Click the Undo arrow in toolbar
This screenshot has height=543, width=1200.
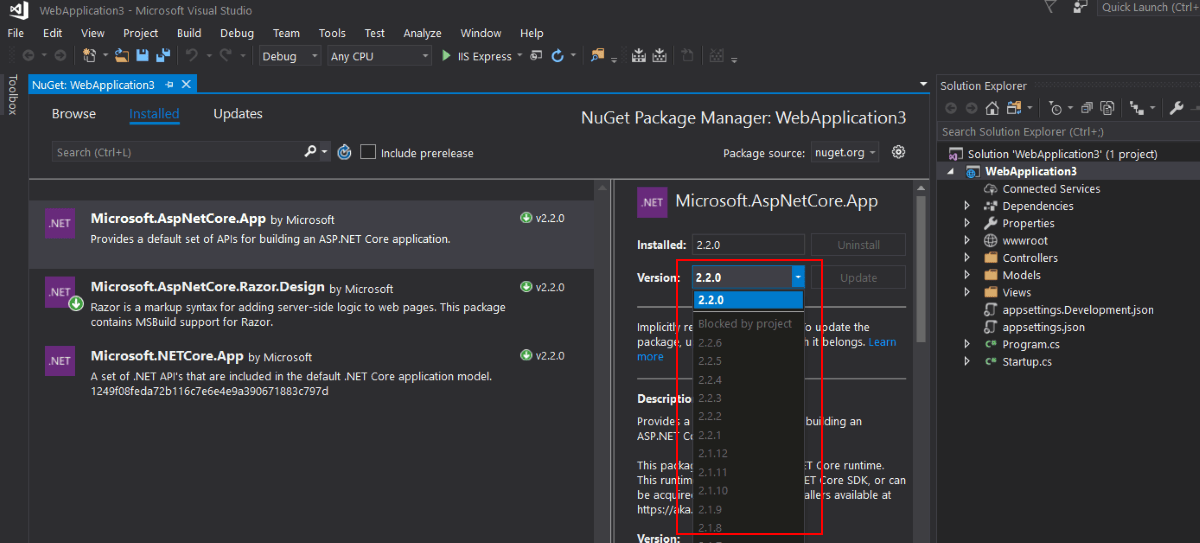point(192,56)
